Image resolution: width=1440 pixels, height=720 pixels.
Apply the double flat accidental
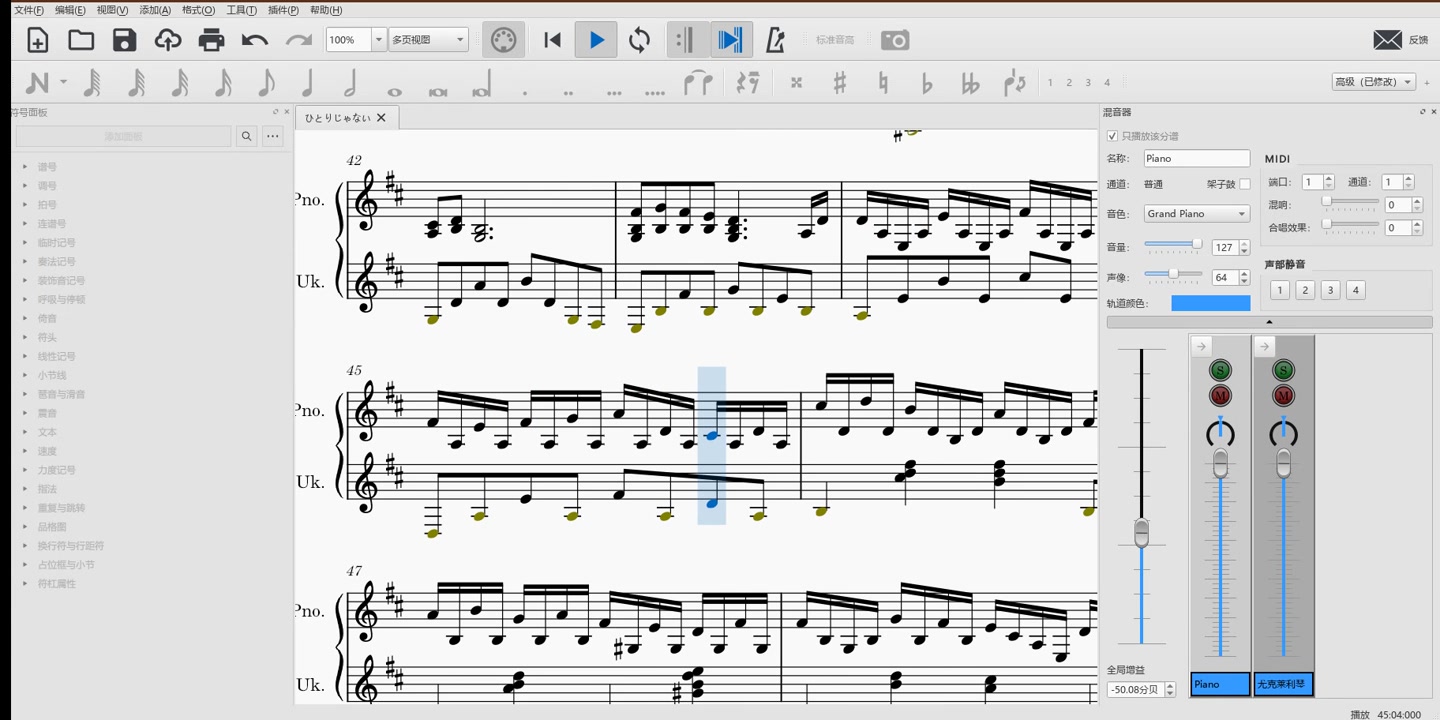[x=970, y=83]
